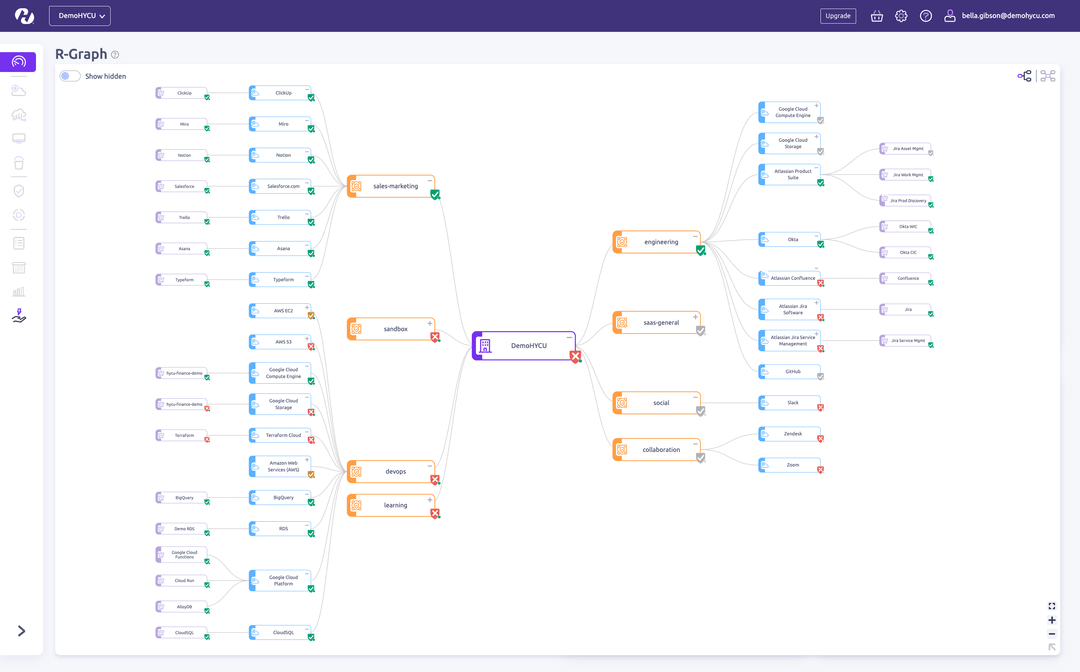Open the bar chart reports sidebar icon
The image size is (1080, 672).
pos(19,292)
